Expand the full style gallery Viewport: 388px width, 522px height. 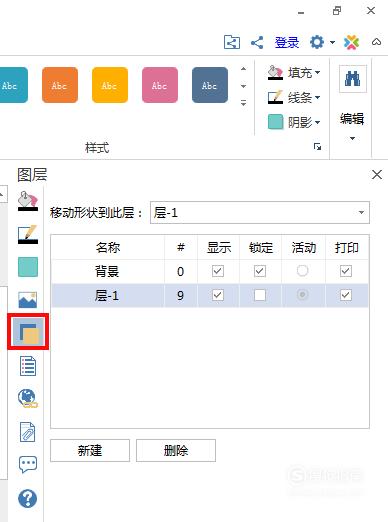point(244,103)
